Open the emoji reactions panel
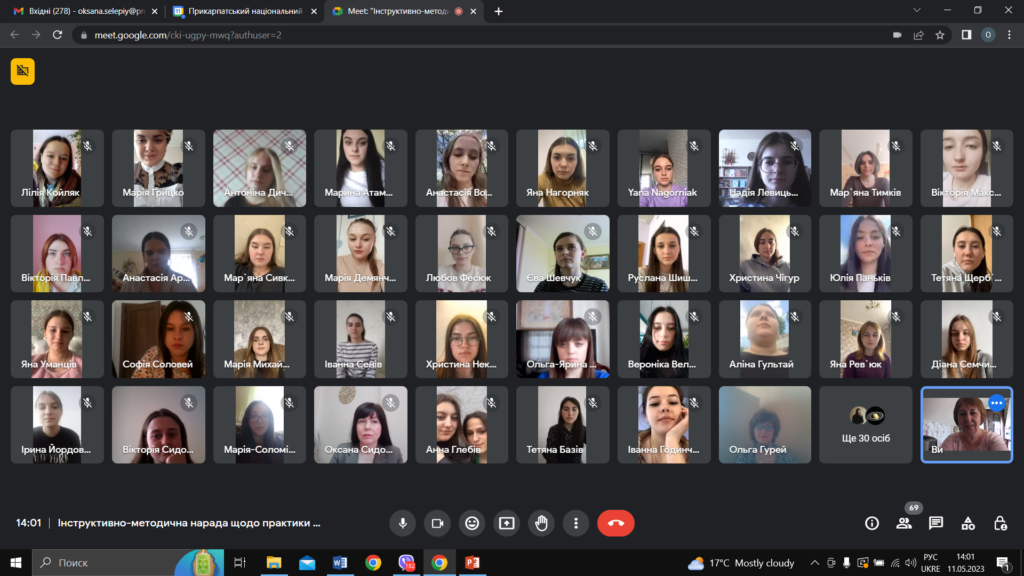The image size is (1024, 576). [472, 523]
